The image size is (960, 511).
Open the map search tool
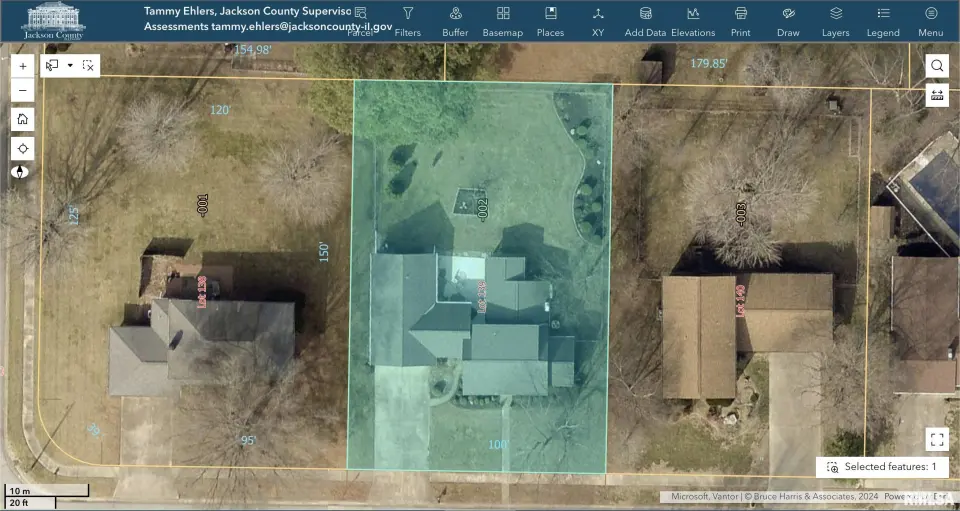point(937,66)
